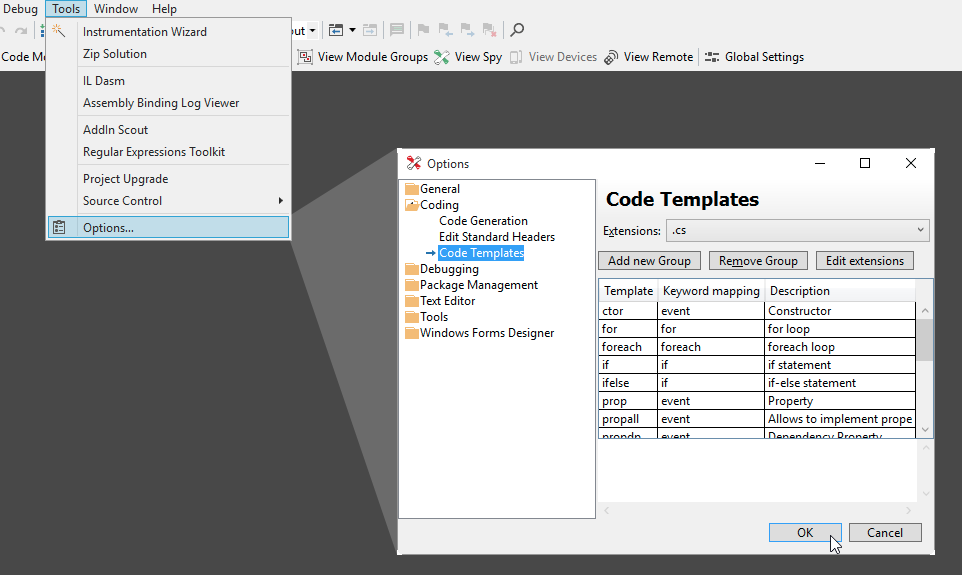Screen dimensions: 962x575
Task: Click Edit extensions button
Action: (x=864, y=261)
